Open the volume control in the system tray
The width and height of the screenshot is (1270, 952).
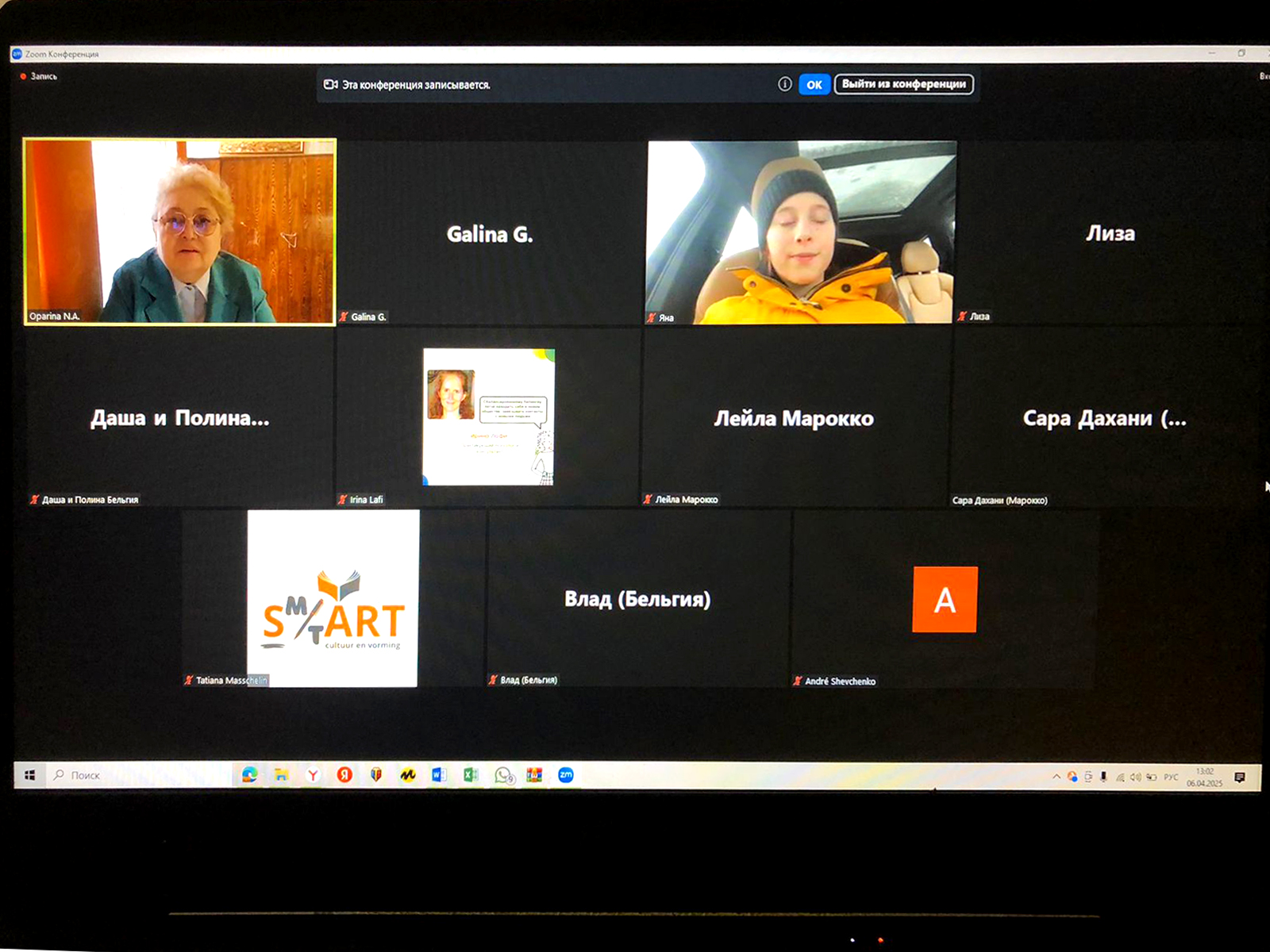[1135, 777]
